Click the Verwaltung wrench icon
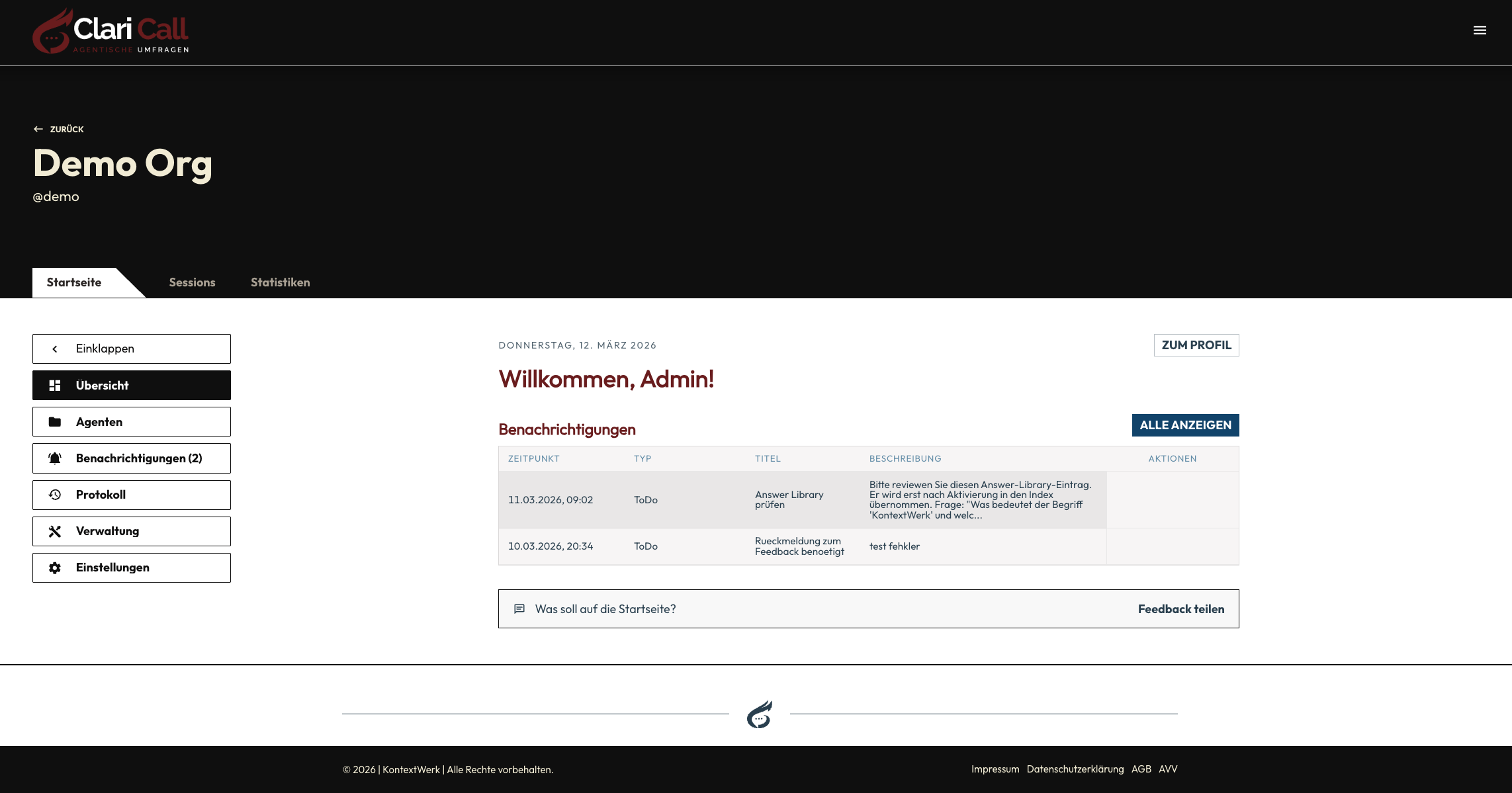1512x793 pixels. pos(56,530)
